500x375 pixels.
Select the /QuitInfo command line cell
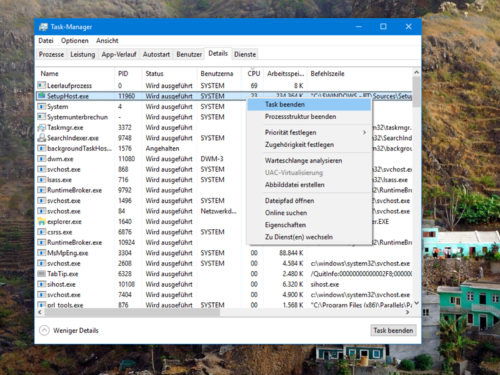point(361,274)
